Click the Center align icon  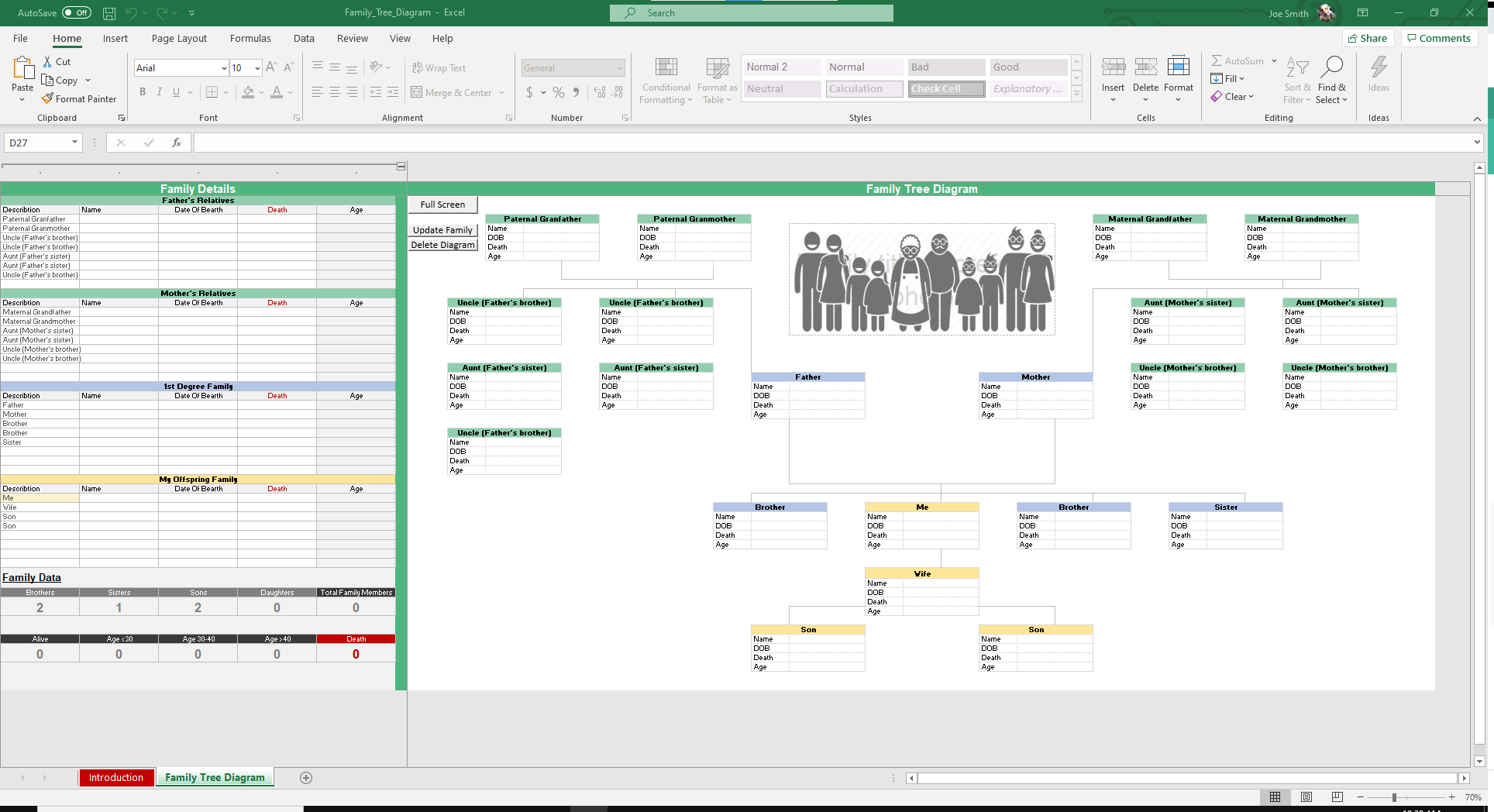(335, 92)
